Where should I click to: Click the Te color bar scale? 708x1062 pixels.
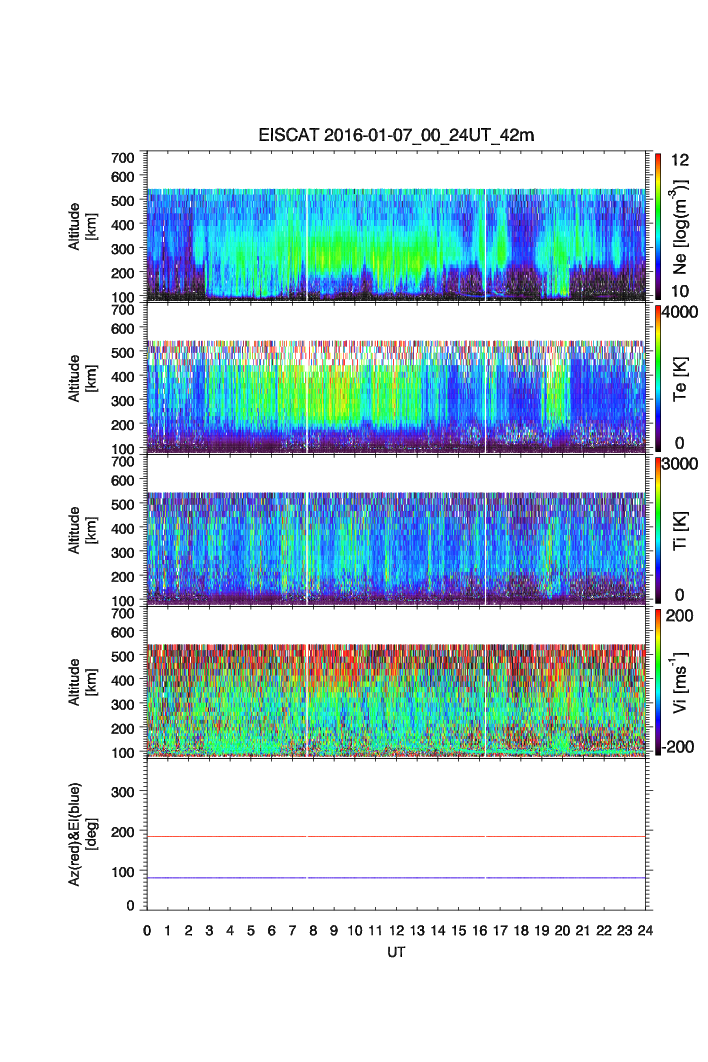coord(658,378)
